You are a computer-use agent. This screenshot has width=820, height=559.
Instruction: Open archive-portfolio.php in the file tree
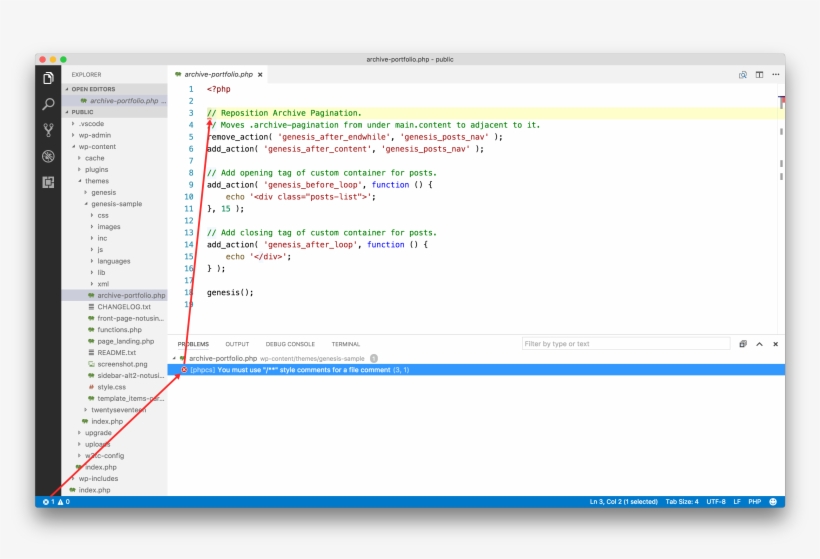point(114,295)
